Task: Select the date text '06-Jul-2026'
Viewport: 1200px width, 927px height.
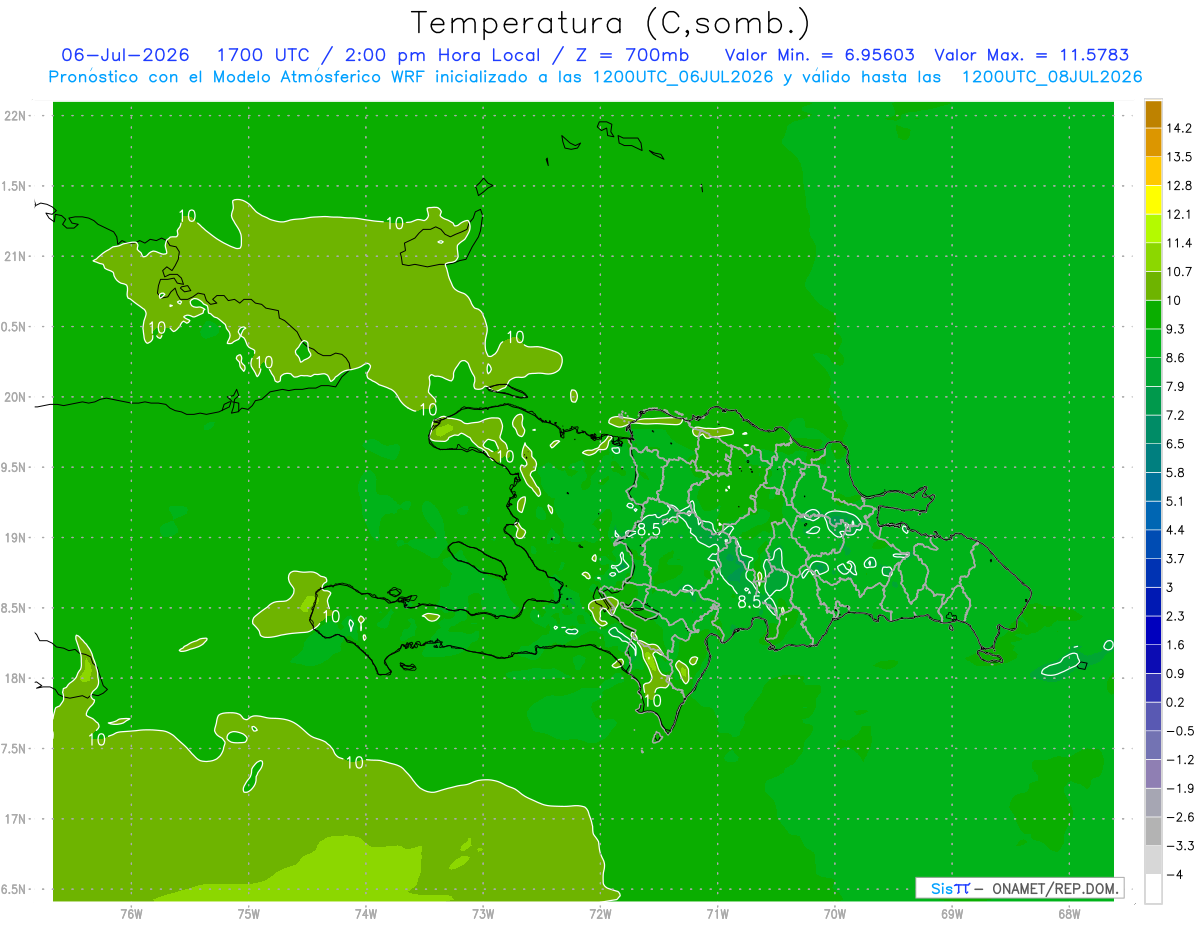Action: (125, 54)
